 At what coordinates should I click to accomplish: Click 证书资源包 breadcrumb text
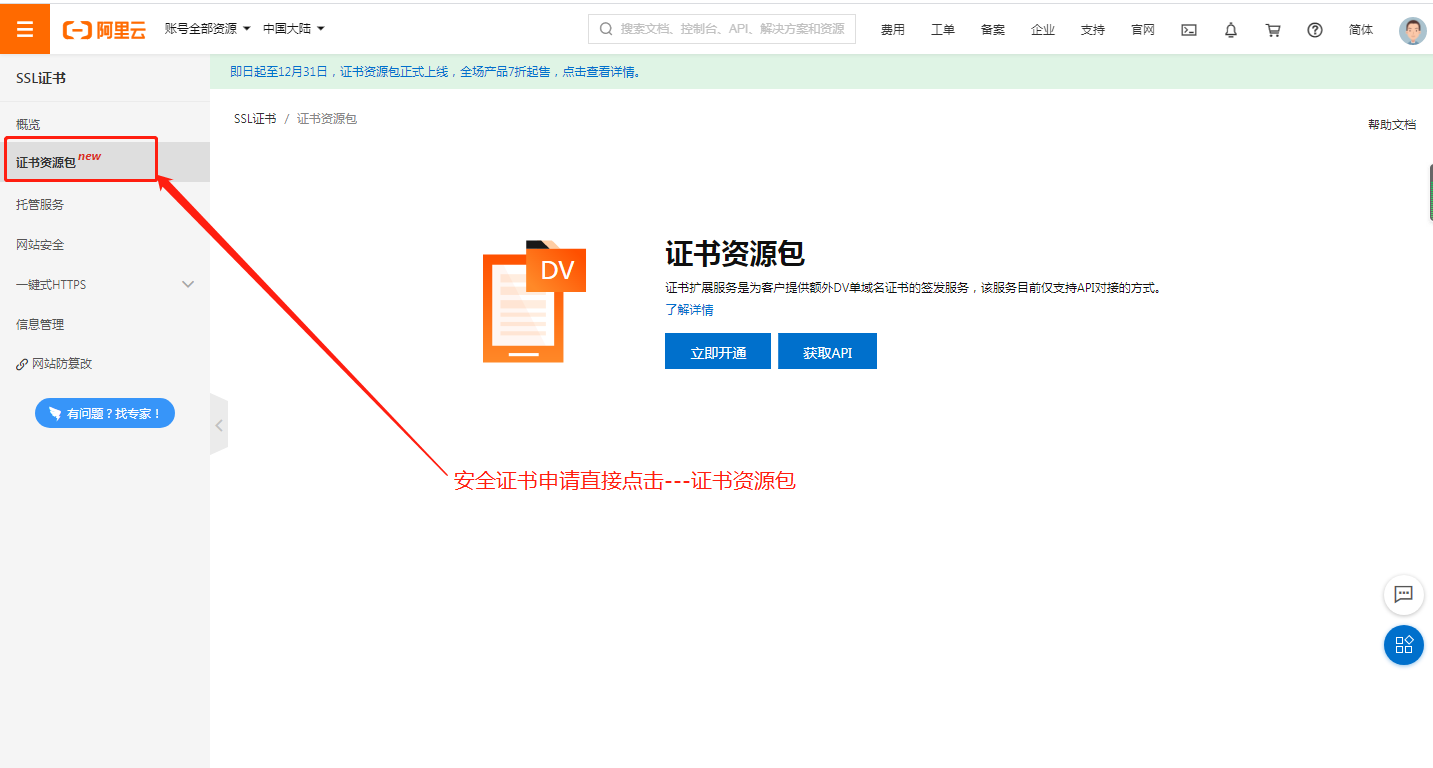point(327,119)
